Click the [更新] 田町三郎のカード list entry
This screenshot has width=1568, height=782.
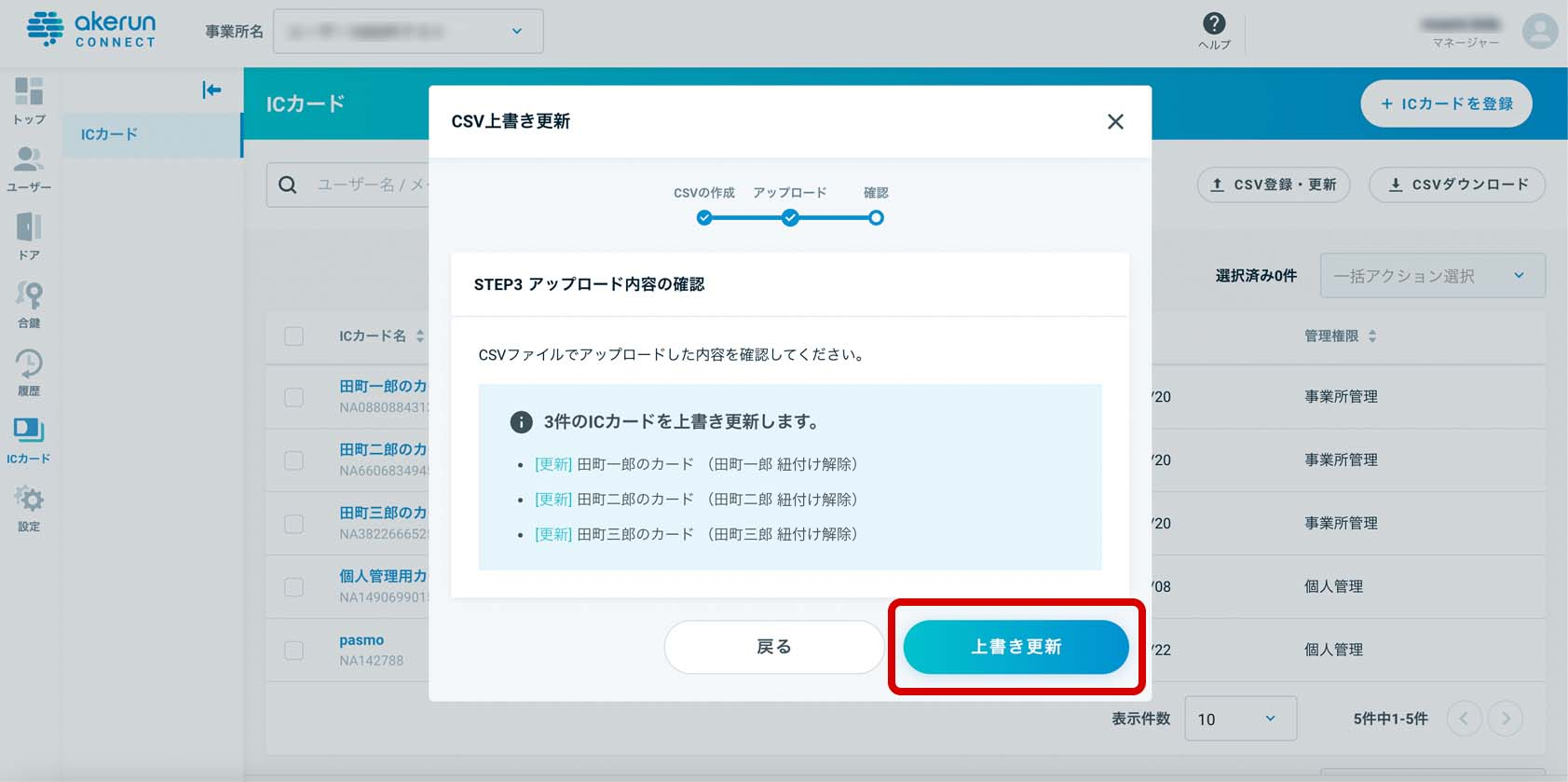click(x=696, y=534)
